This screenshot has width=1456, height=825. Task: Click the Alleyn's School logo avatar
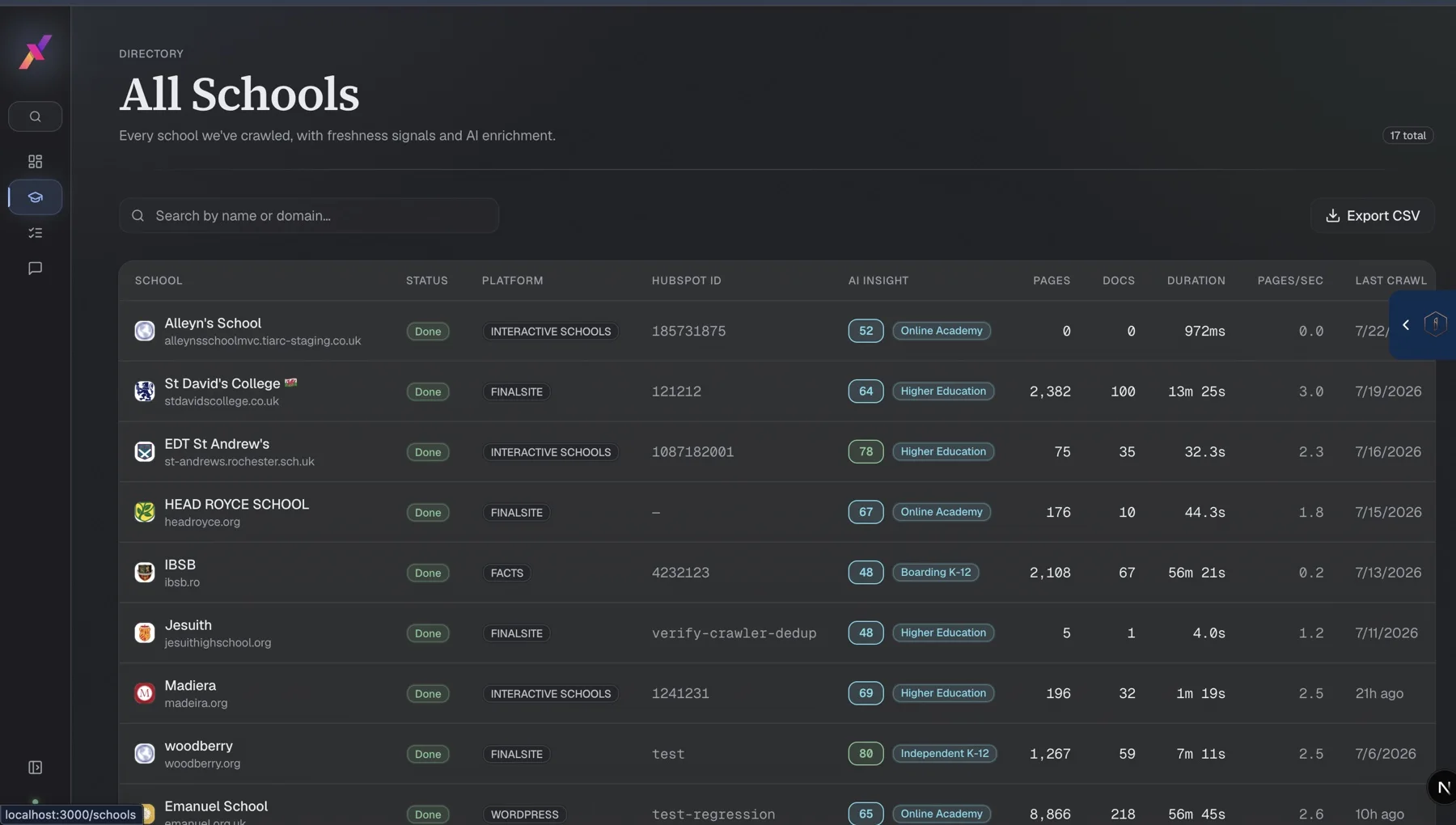[x=145, y=331]
